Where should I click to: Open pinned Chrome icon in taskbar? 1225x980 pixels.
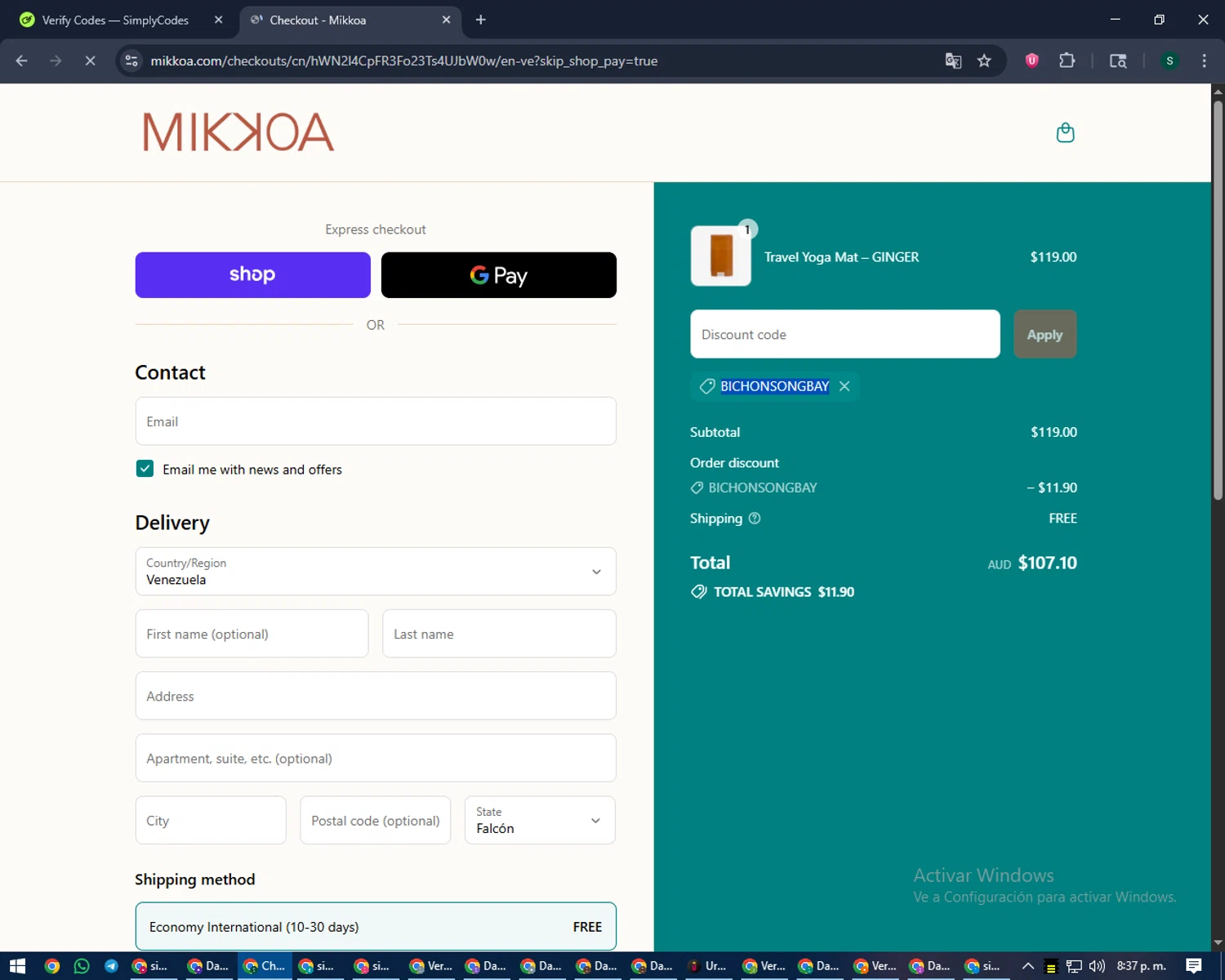point(52,966)
